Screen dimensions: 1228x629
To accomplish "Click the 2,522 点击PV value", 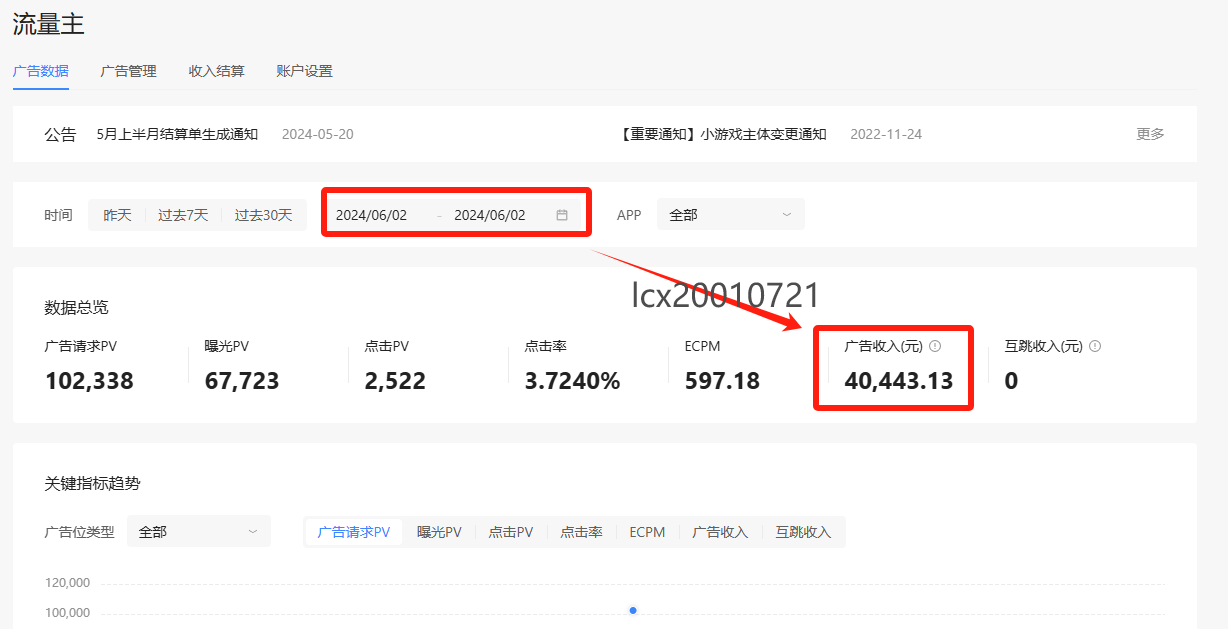I will [x=395, y=381].
